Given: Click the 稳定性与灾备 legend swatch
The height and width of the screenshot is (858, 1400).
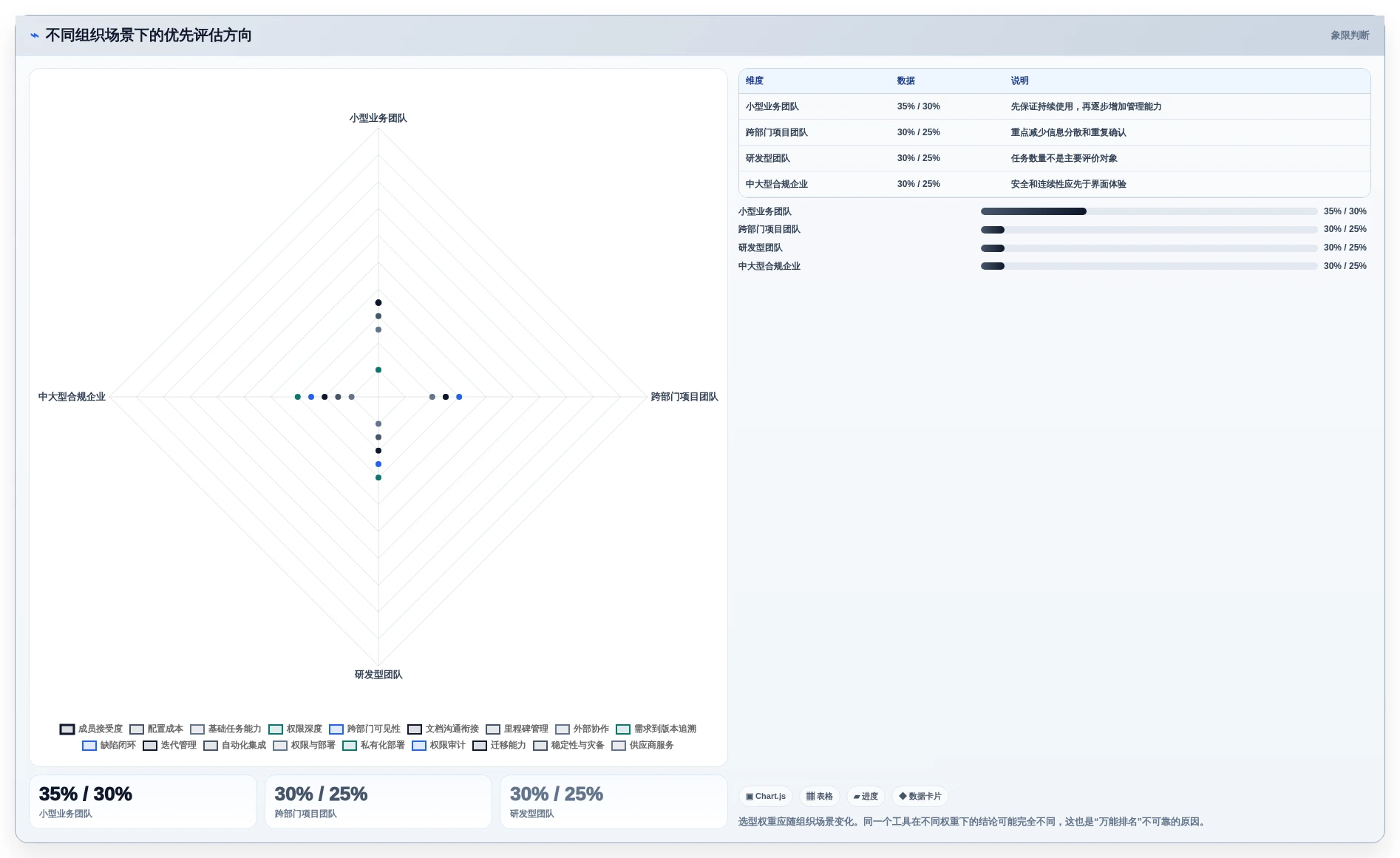Looking at the screenshot, I should click(x=540, y=745).
